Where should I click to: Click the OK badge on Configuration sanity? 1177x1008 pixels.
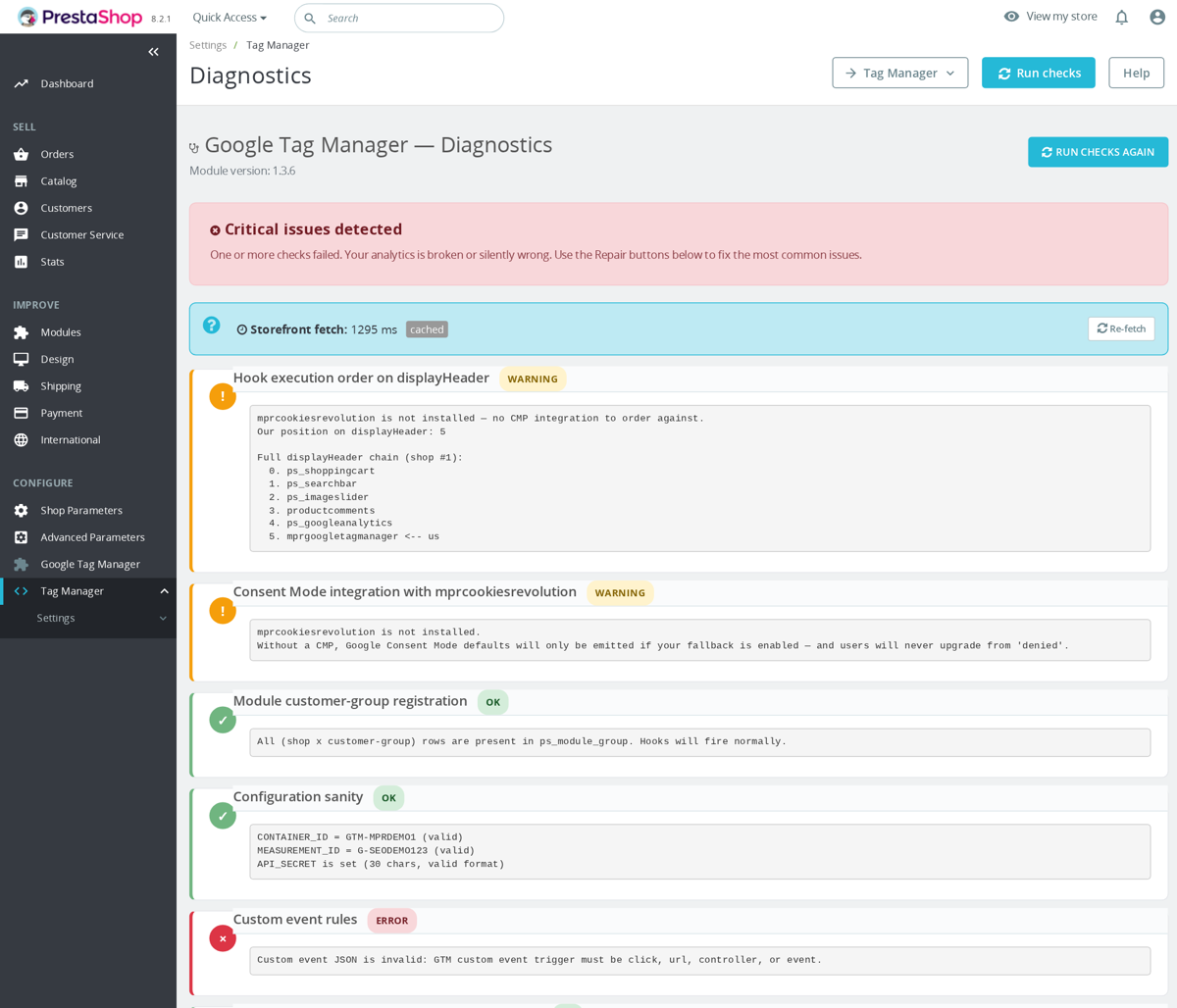(x=388, y=798)
